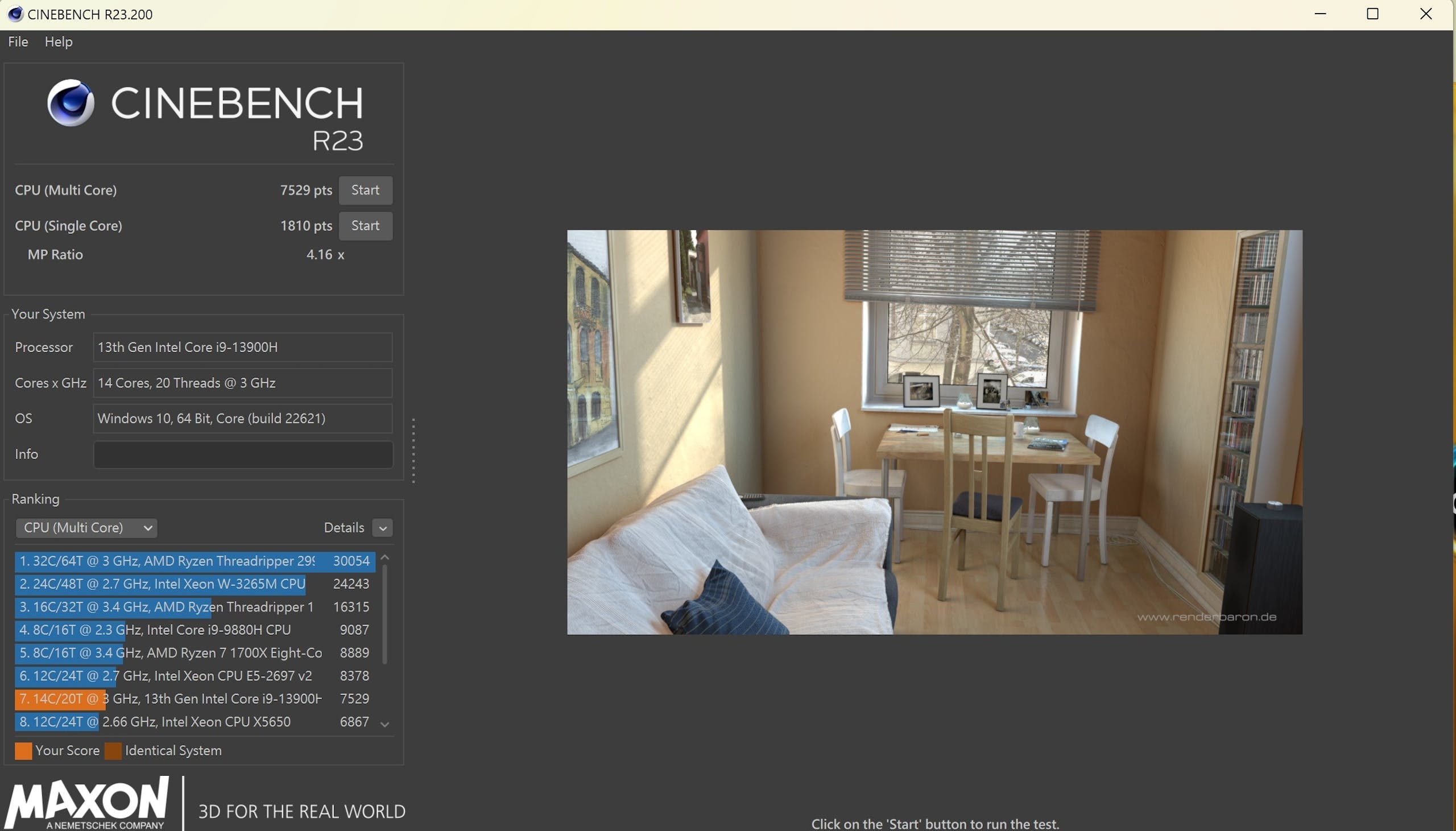This screenshot has width=1456, height=831.
Task: Click the 'Identical System' legend label
Action: pyautogui.click(x=173, y=751)
